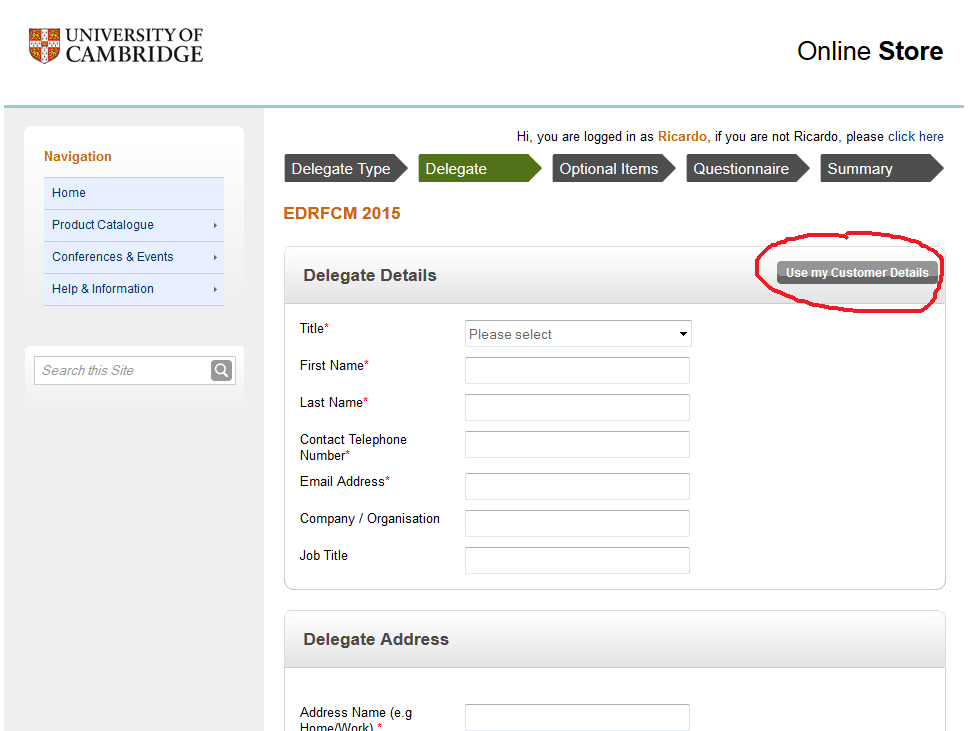Click into the Job Title field
The image size is (968, 731).
tap(577, 561)
